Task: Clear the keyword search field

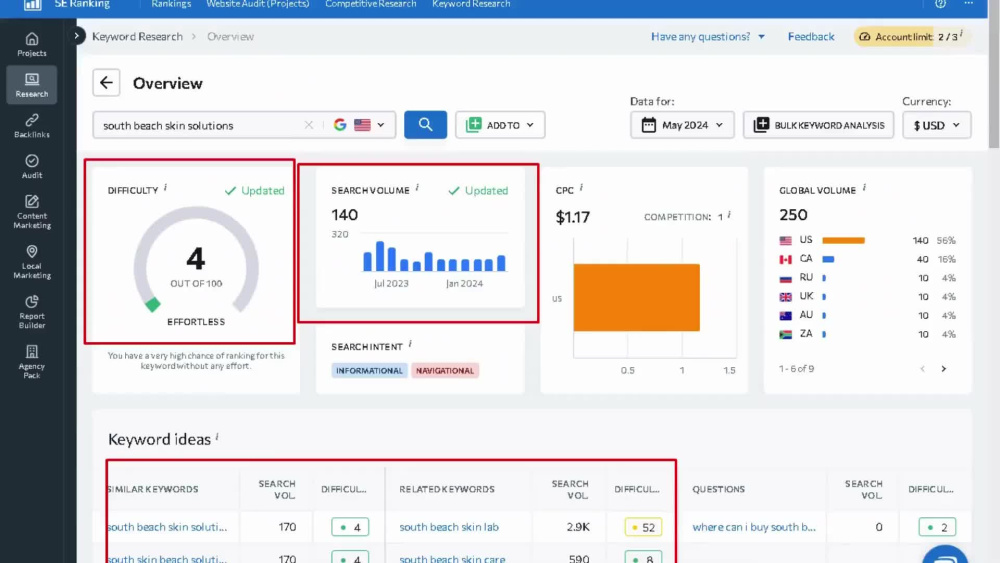Action: (x=309, y=125)
